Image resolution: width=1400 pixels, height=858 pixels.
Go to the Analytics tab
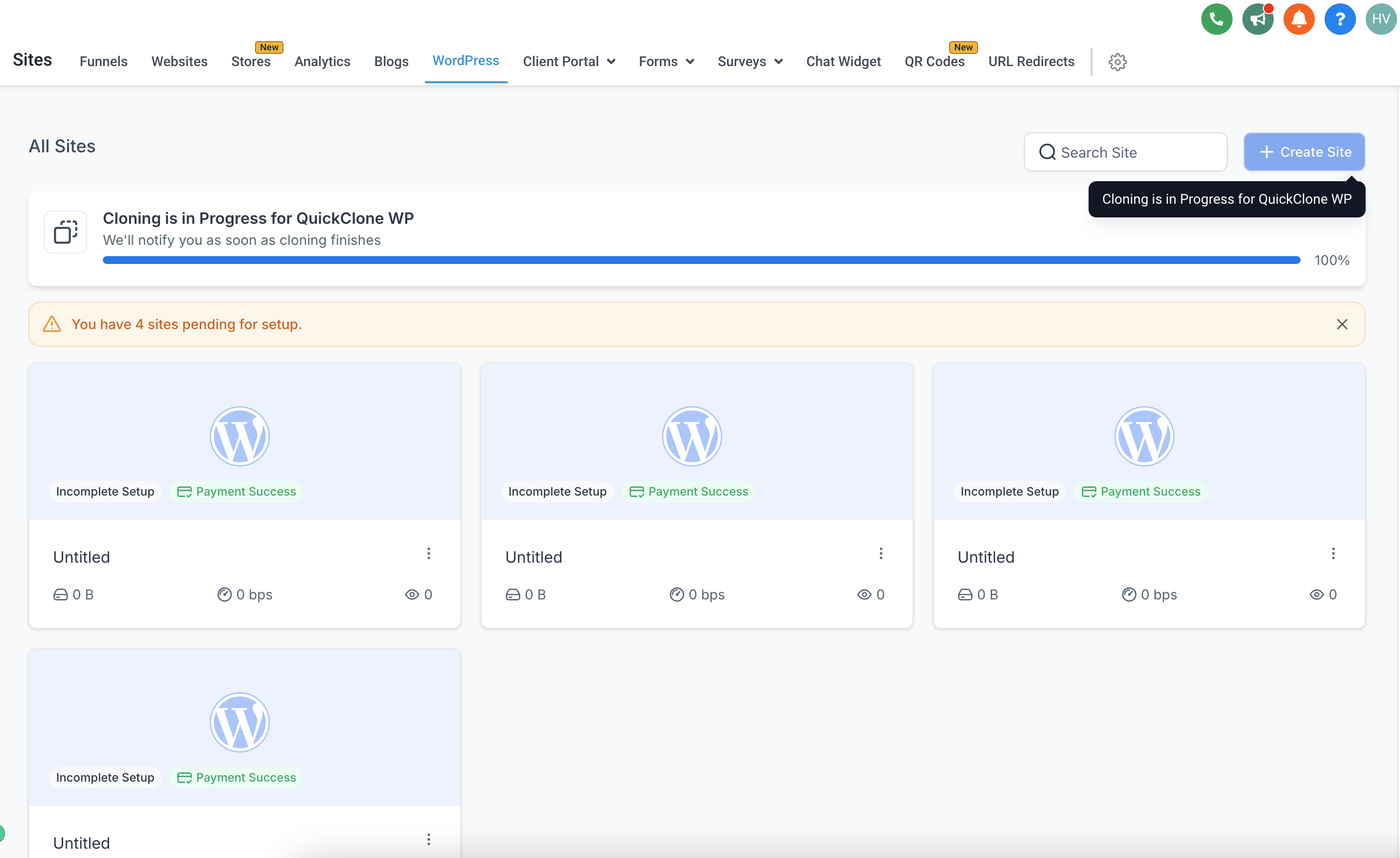[x=322, y=62]
